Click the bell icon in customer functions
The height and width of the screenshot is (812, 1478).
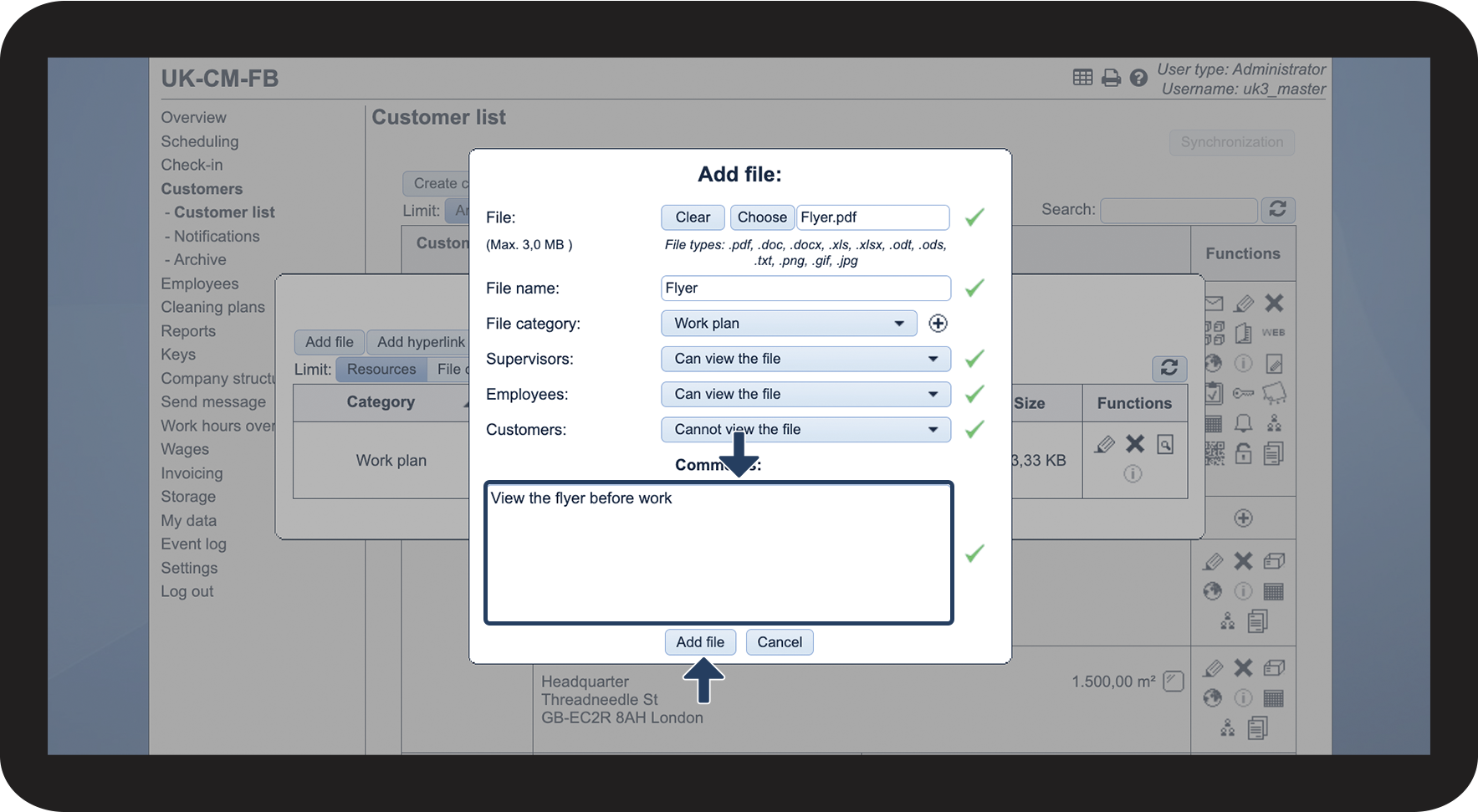pyautogui.click(x=1244, y=423)
